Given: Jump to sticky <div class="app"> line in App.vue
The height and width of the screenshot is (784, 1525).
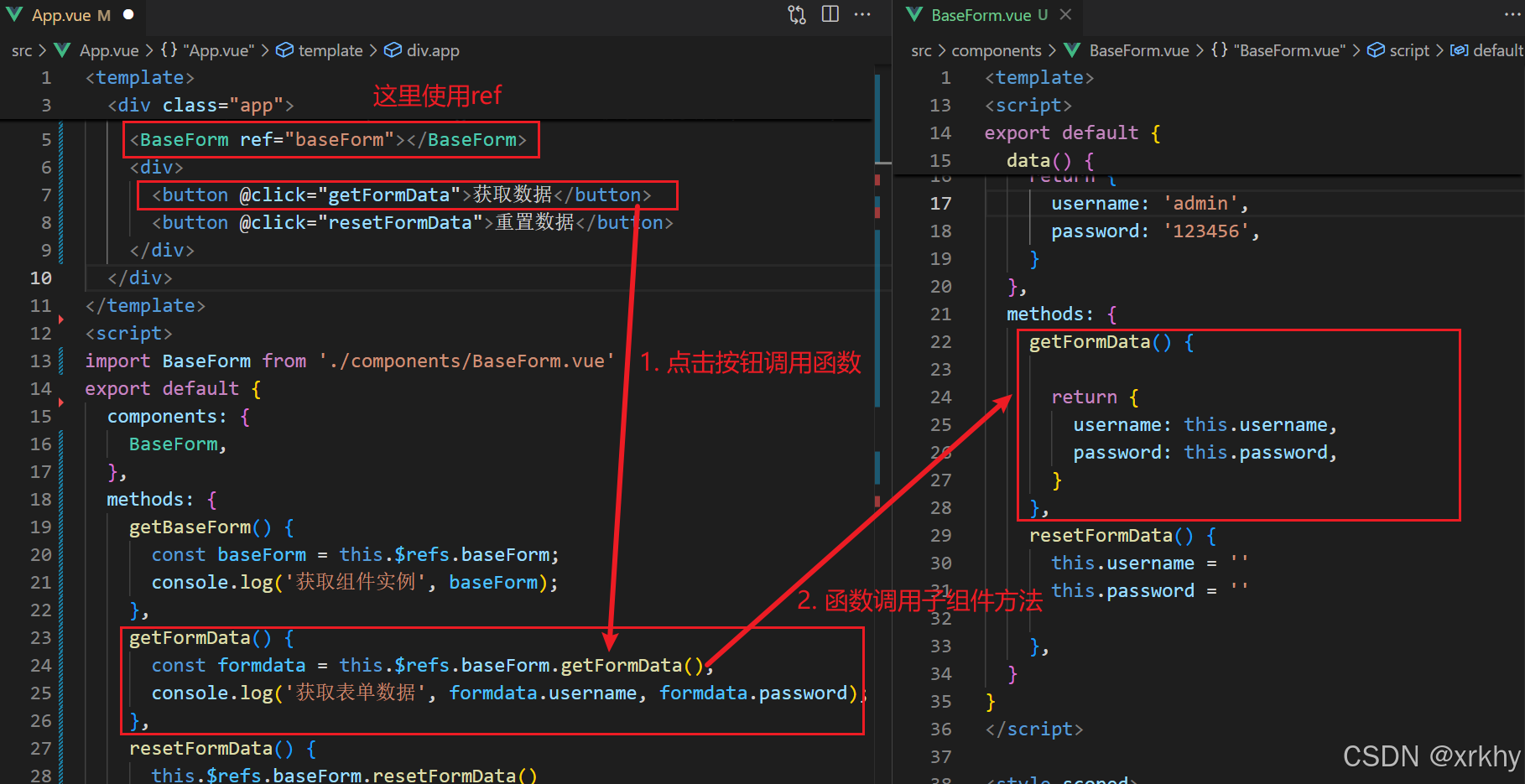Looking at the screenshot, I should (x=200, y=105).
